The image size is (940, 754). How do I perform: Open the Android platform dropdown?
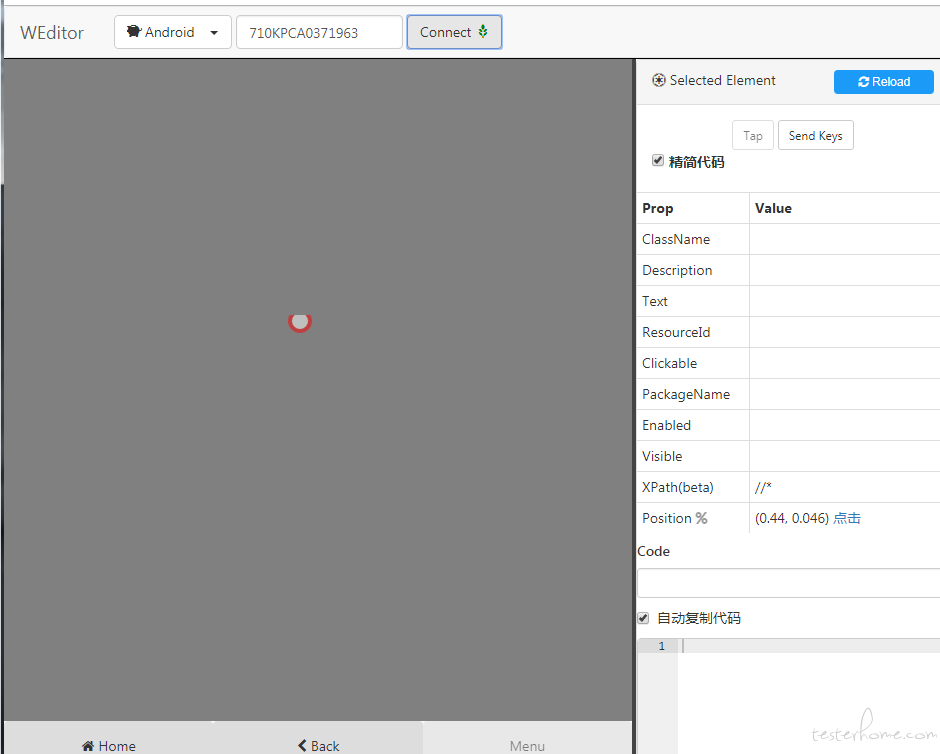[x=173, y=32]
